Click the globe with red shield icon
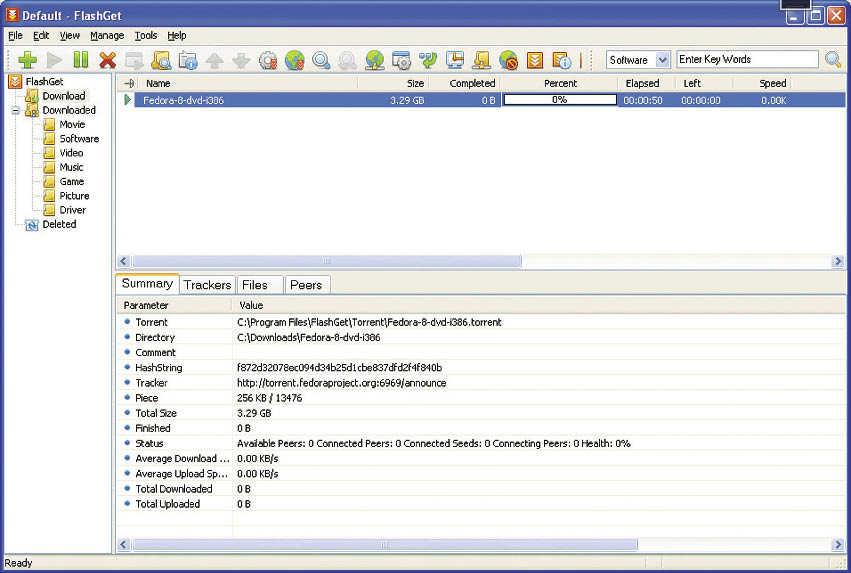 295,60
